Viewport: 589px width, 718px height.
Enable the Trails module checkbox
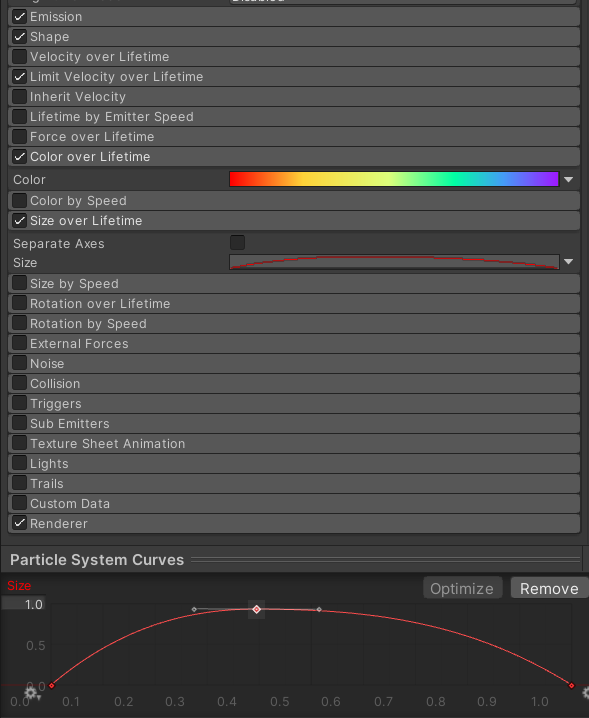(x=19, y=483)
